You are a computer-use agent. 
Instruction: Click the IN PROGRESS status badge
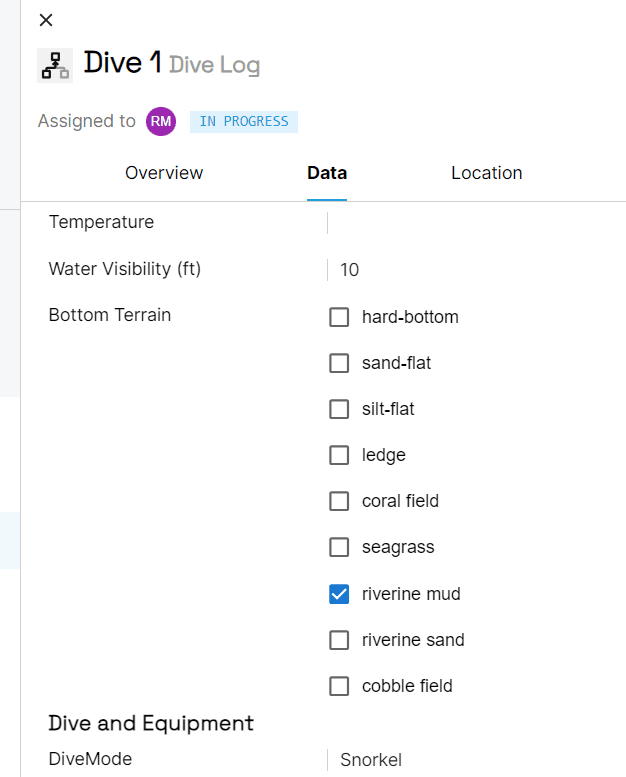click(x=244, y=122)
